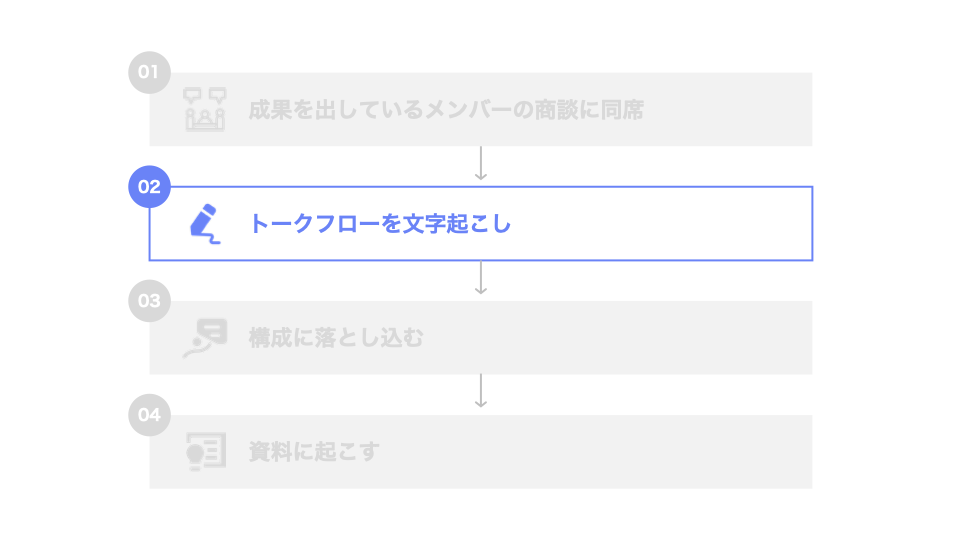Click empty right area of step 01 box
The height and width of the screenshot is (540, 960).
click(x=730, y=110)
